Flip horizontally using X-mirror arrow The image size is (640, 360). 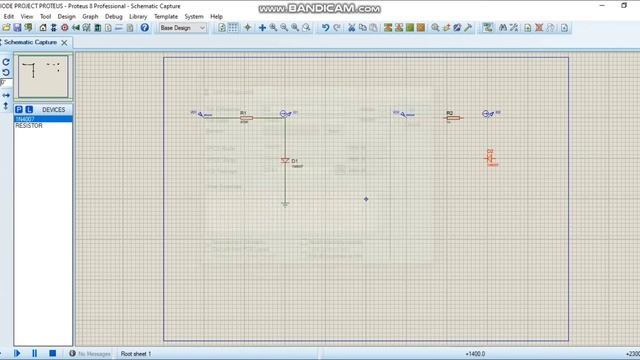click(6, 95)
